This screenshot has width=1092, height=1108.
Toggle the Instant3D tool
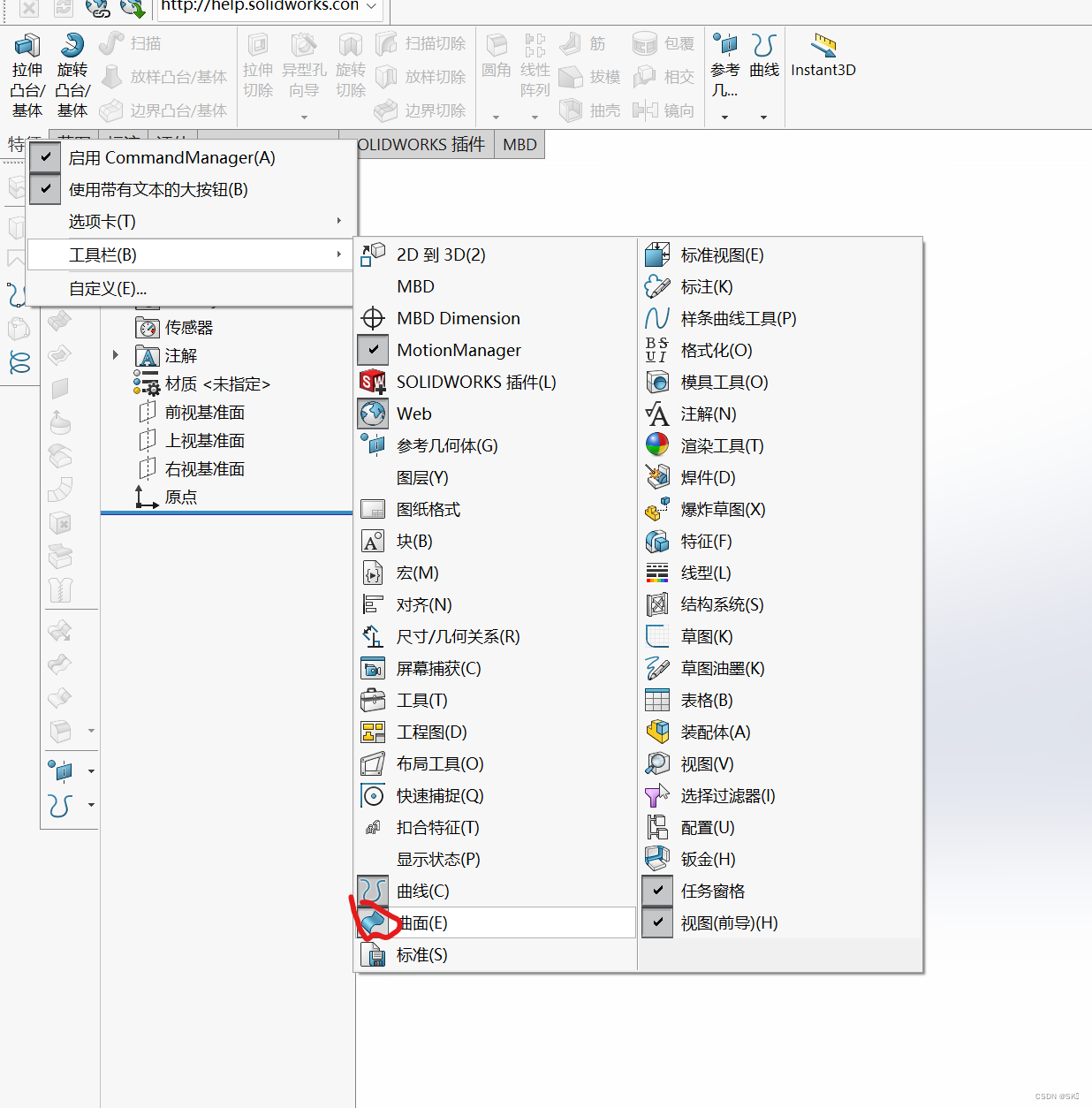[823, 57]
